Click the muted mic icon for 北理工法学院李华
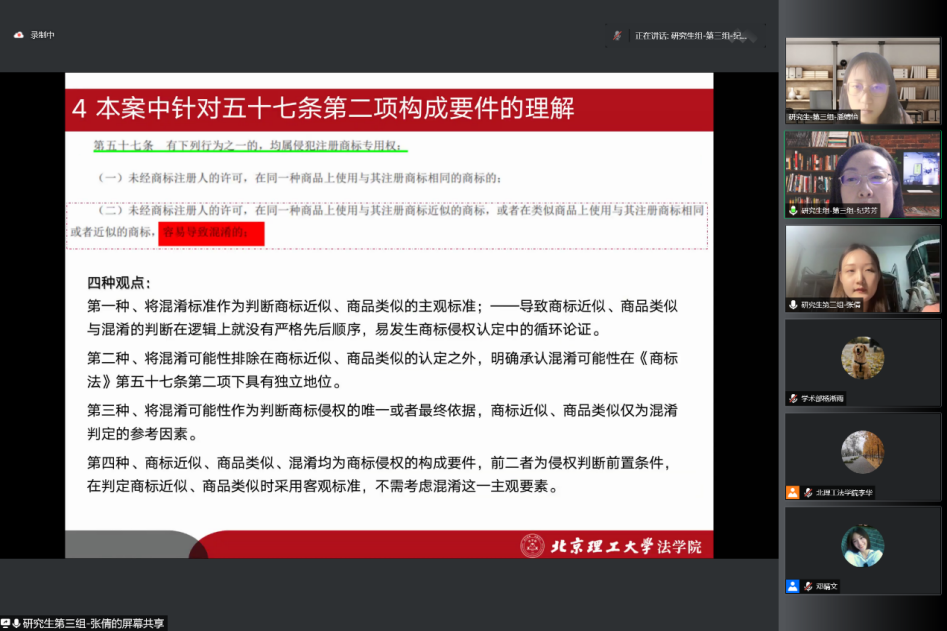This screenshot has width=947, height=631. click(x=807, y=492)
